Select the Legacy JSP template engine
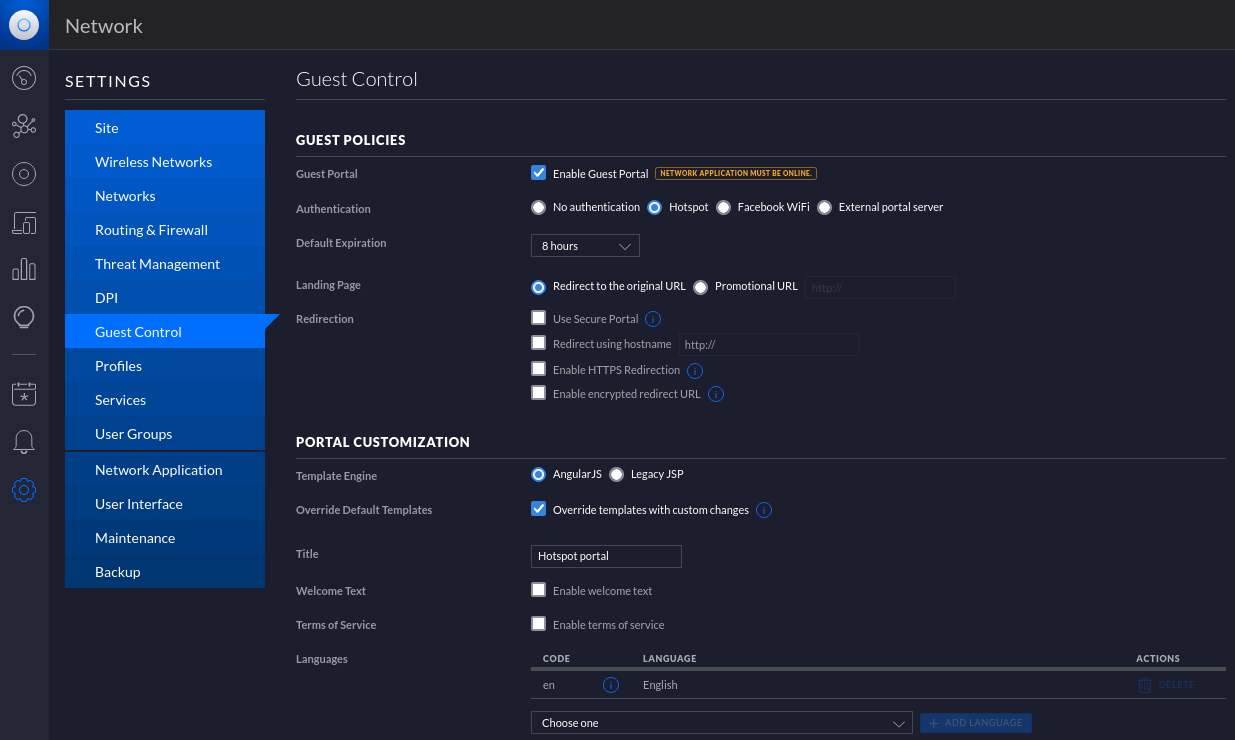 616,474
